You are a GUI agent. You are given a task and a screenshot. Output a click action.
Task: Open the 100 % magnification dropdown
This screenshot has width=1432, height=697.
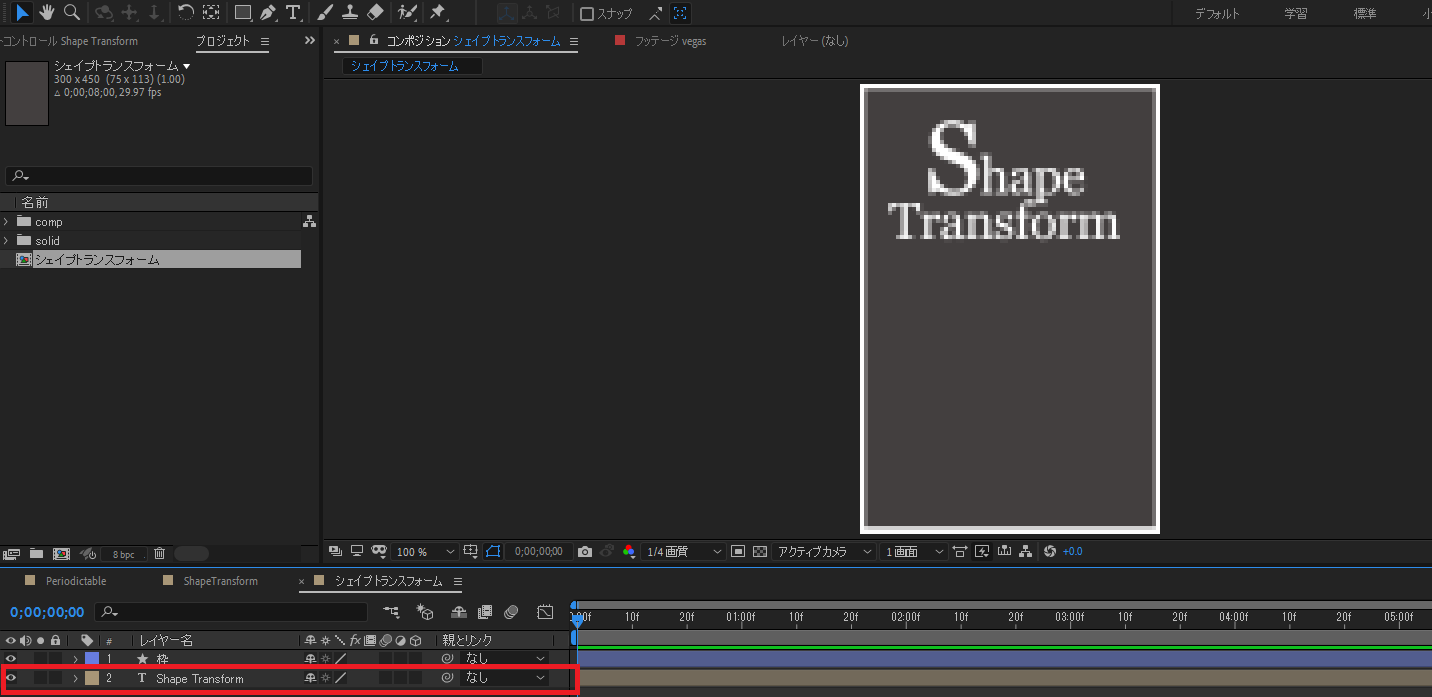tap(425, 552)
